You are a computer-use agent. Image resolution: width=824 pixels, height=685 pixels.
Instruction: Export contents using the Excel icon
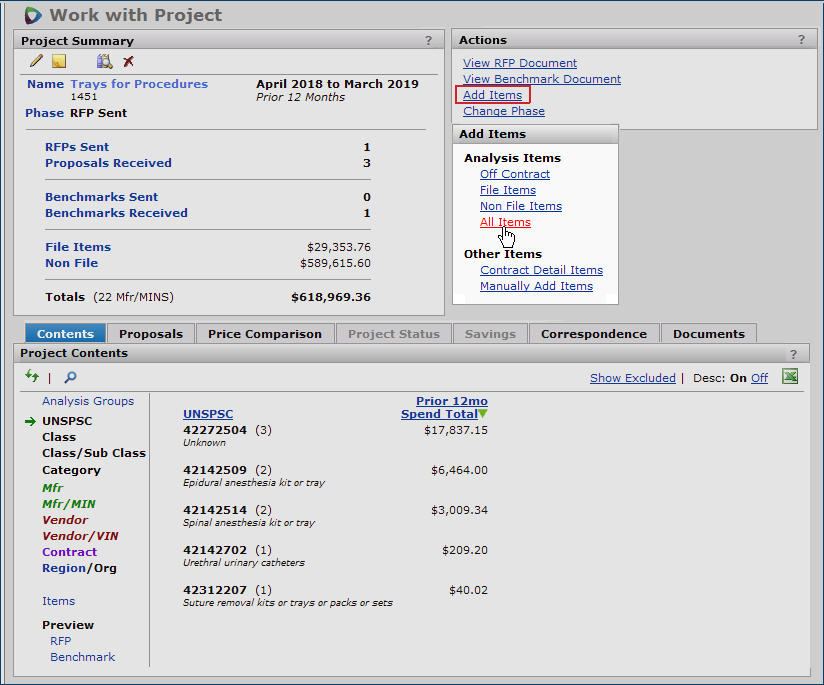[790, 376]
